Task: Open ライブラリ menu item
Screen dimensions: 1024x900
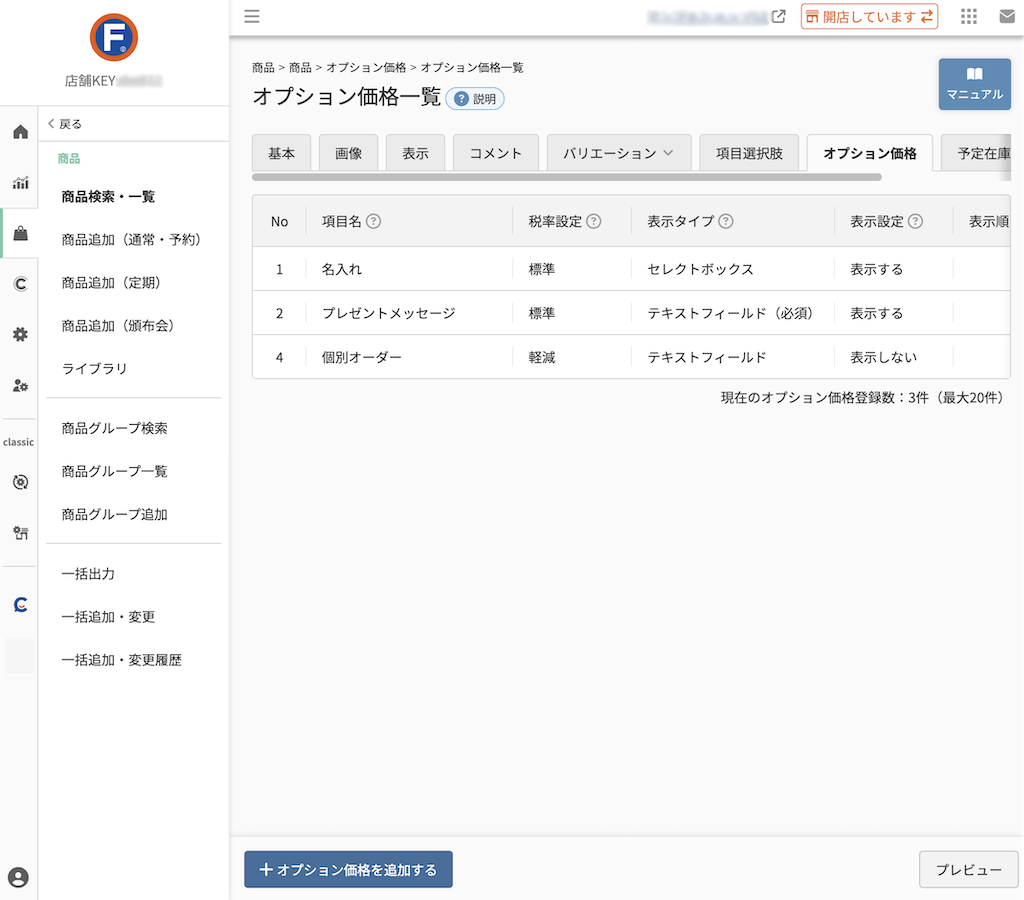Action: [94, 368]
